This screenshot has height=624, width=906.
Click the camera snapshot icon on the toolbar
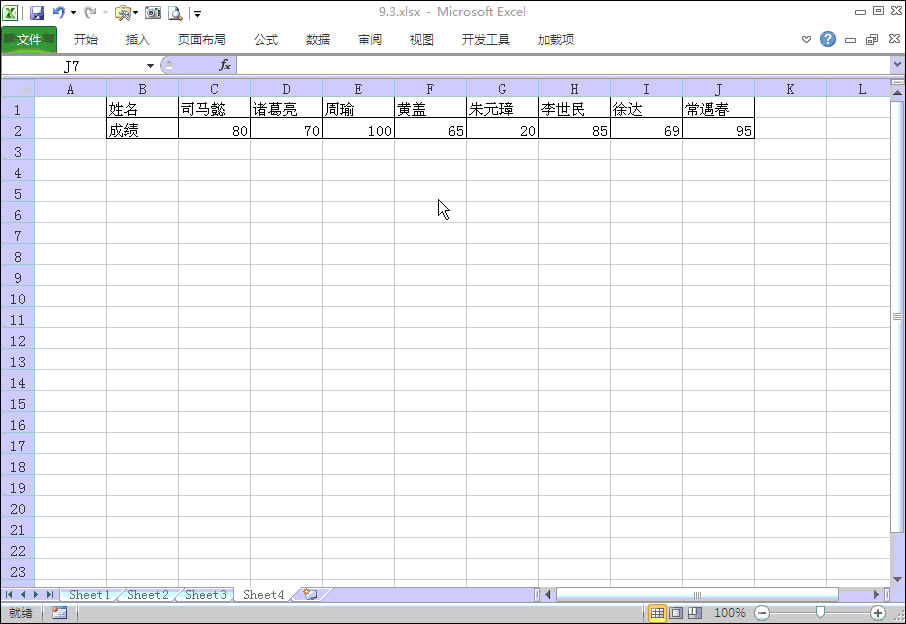[155, 12]
